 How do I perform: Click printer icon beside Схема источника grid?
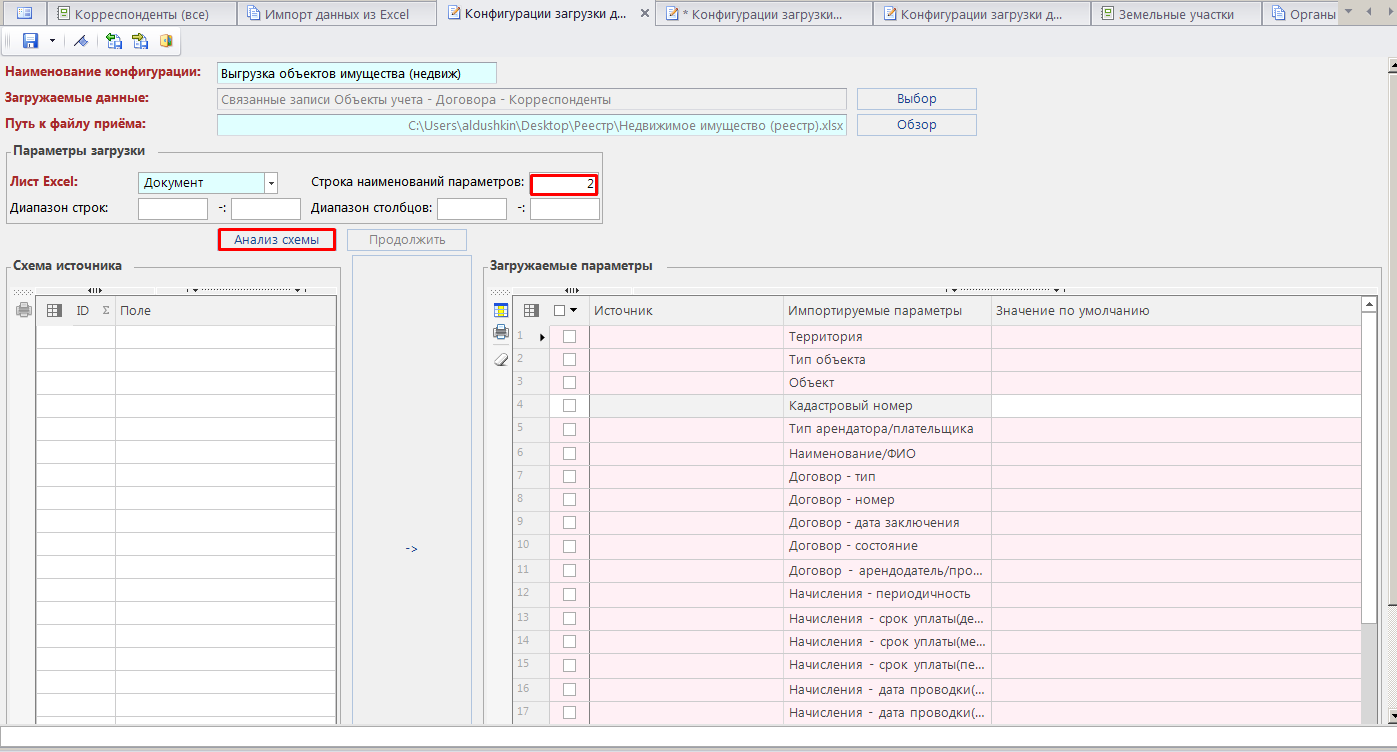(x=24, y=311)
